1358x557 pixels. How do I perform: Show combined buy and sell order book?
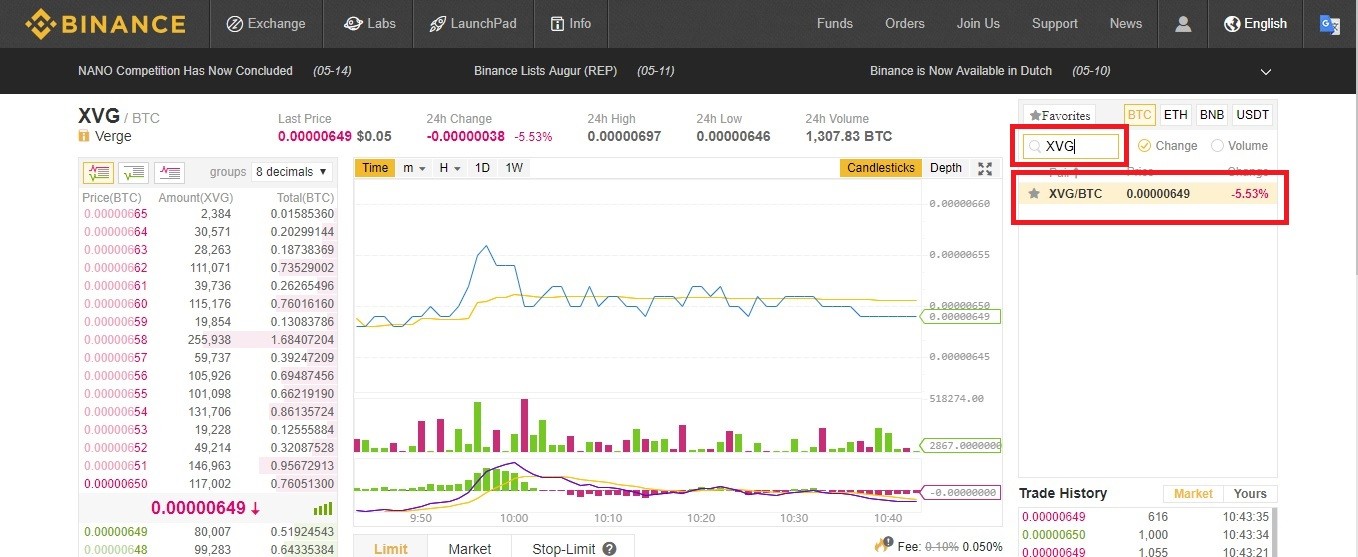pyautogui.click(x=99, y=172)
